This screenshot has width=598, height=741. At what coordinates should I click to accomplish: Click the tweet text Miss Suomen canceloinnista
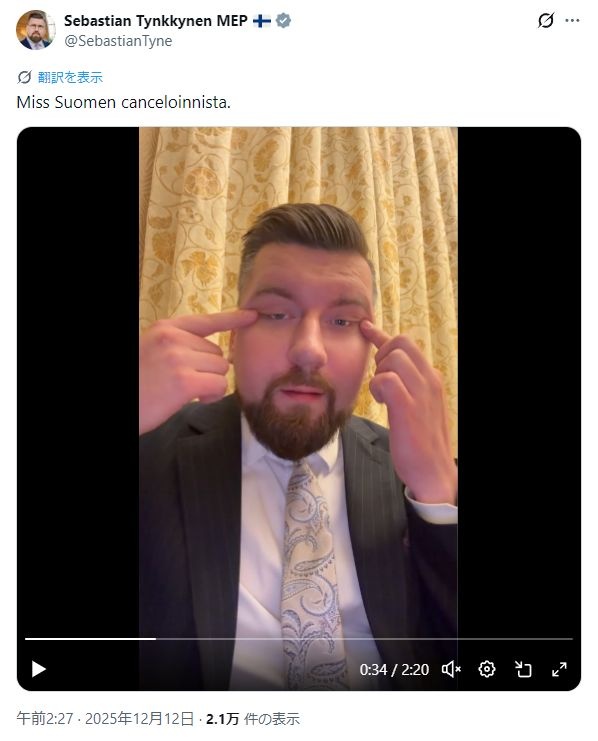pos(123,102)
